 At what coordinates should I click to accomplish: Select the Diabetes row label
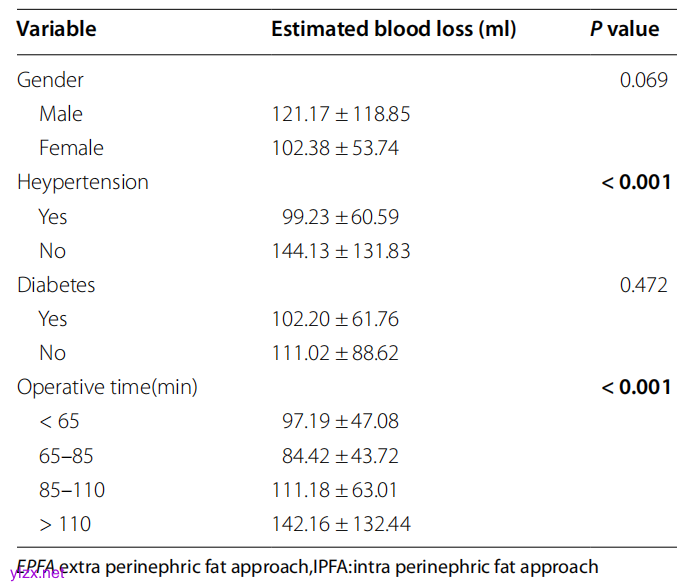point(56,285)
